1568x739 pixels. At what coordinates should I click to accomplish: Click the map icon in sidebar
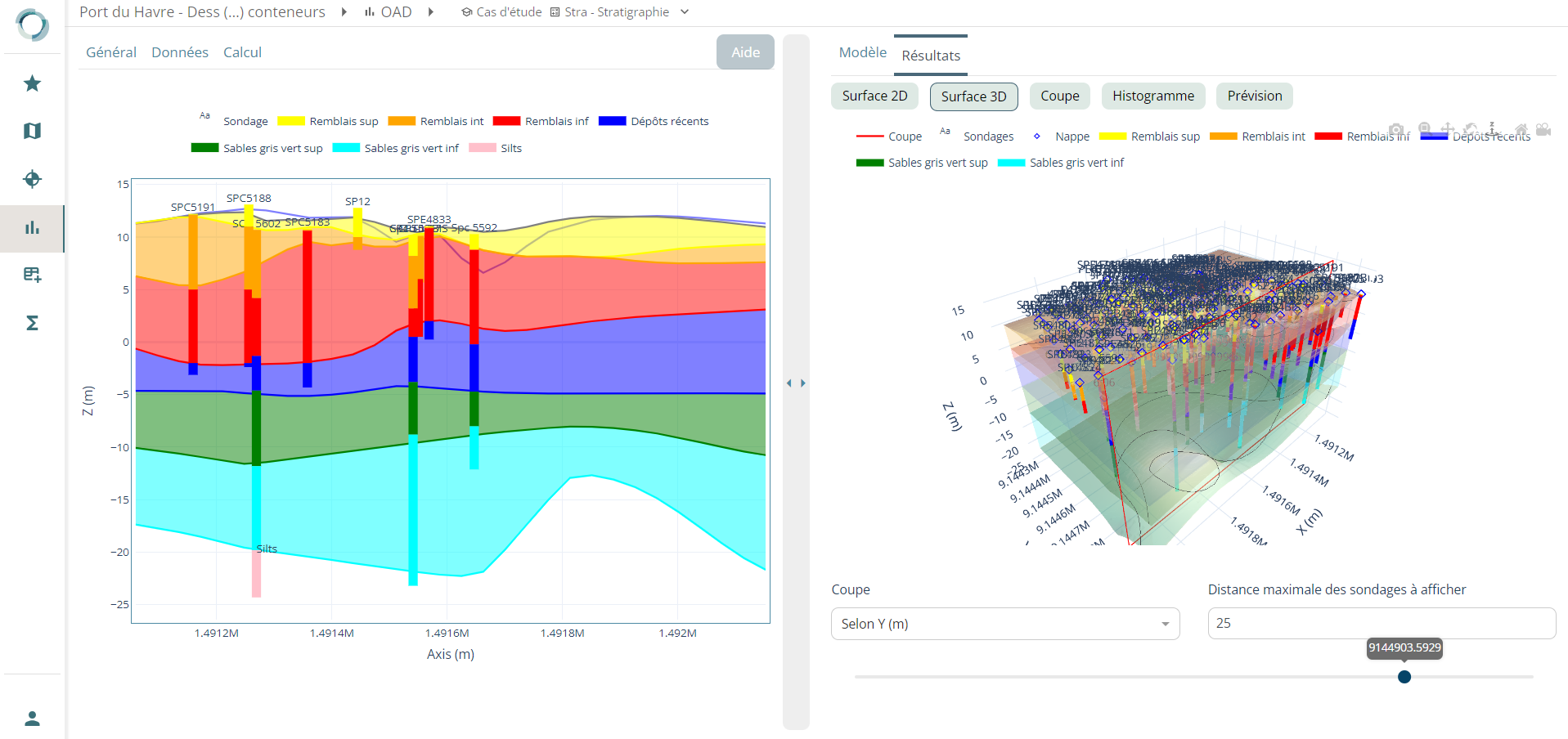(x=32, y=131)
